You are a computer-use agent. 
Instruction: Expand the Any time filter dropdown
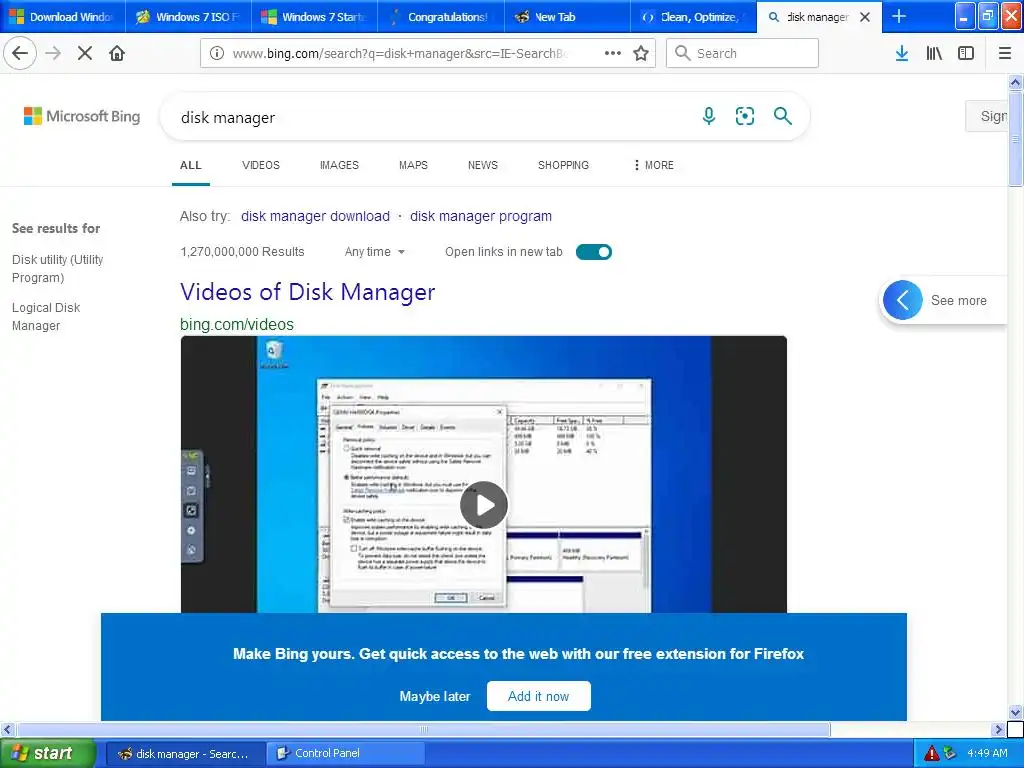(375, 252)
